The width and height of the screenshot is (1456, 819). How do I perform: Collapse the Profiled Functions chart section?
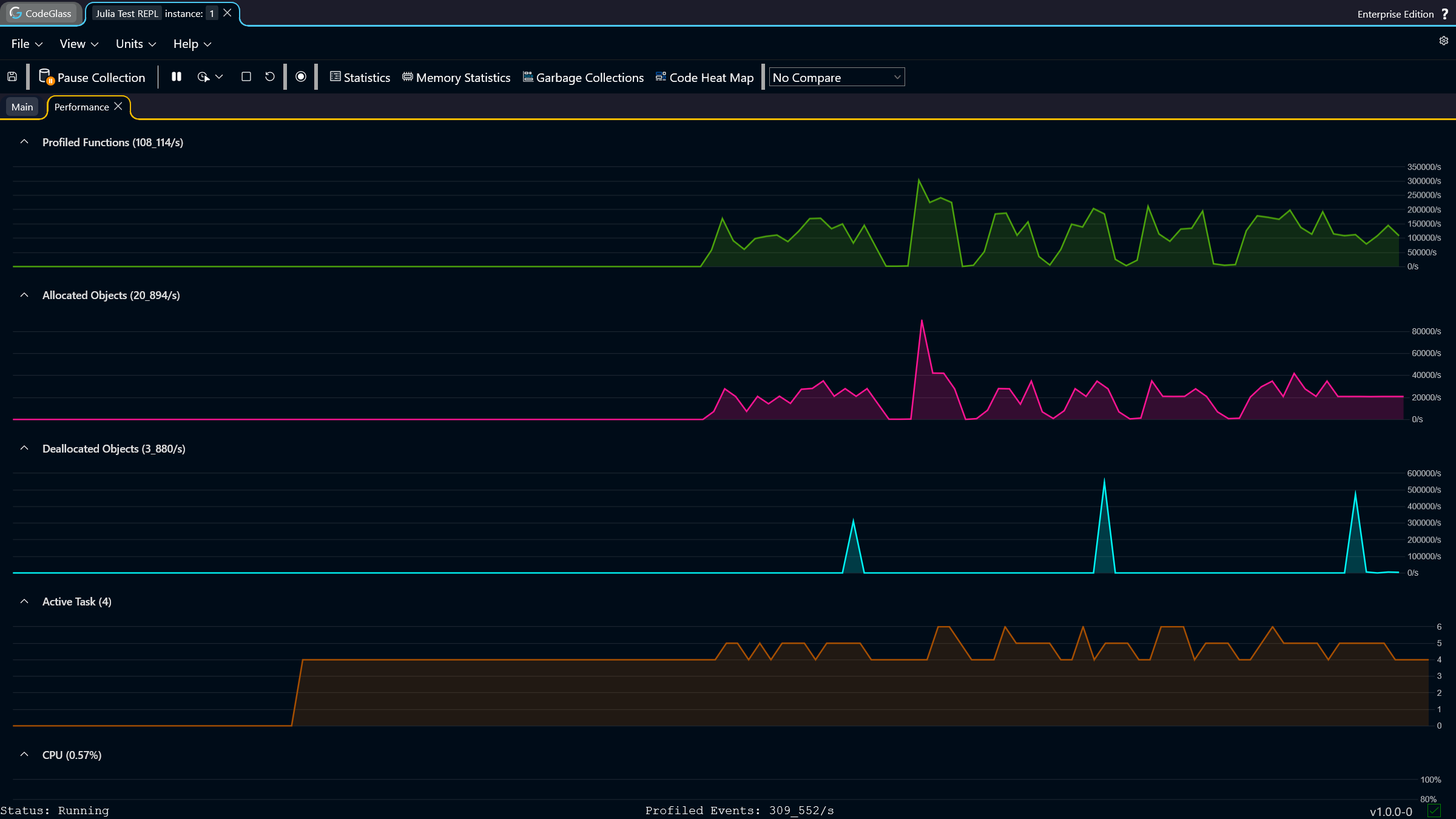click(24, 142)
